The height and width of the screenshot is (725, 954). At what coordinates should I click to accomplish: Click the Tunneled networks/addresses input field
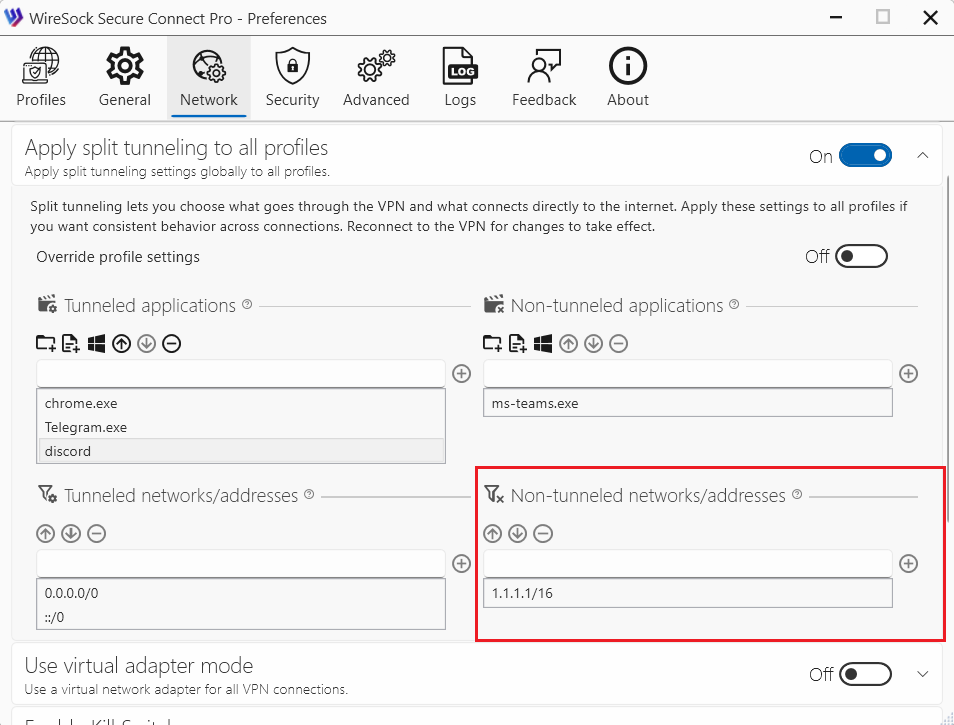(x=240, y=563)
